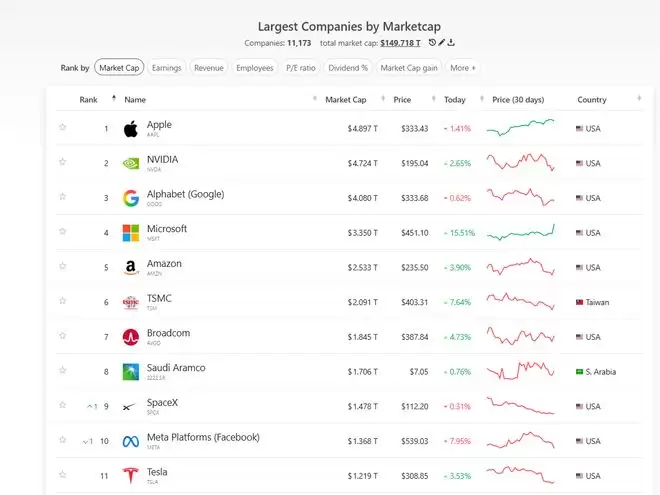This screenshot has width=660, height=495.
Task: Click the total market cap $149.718 T value
Action: 400,43
